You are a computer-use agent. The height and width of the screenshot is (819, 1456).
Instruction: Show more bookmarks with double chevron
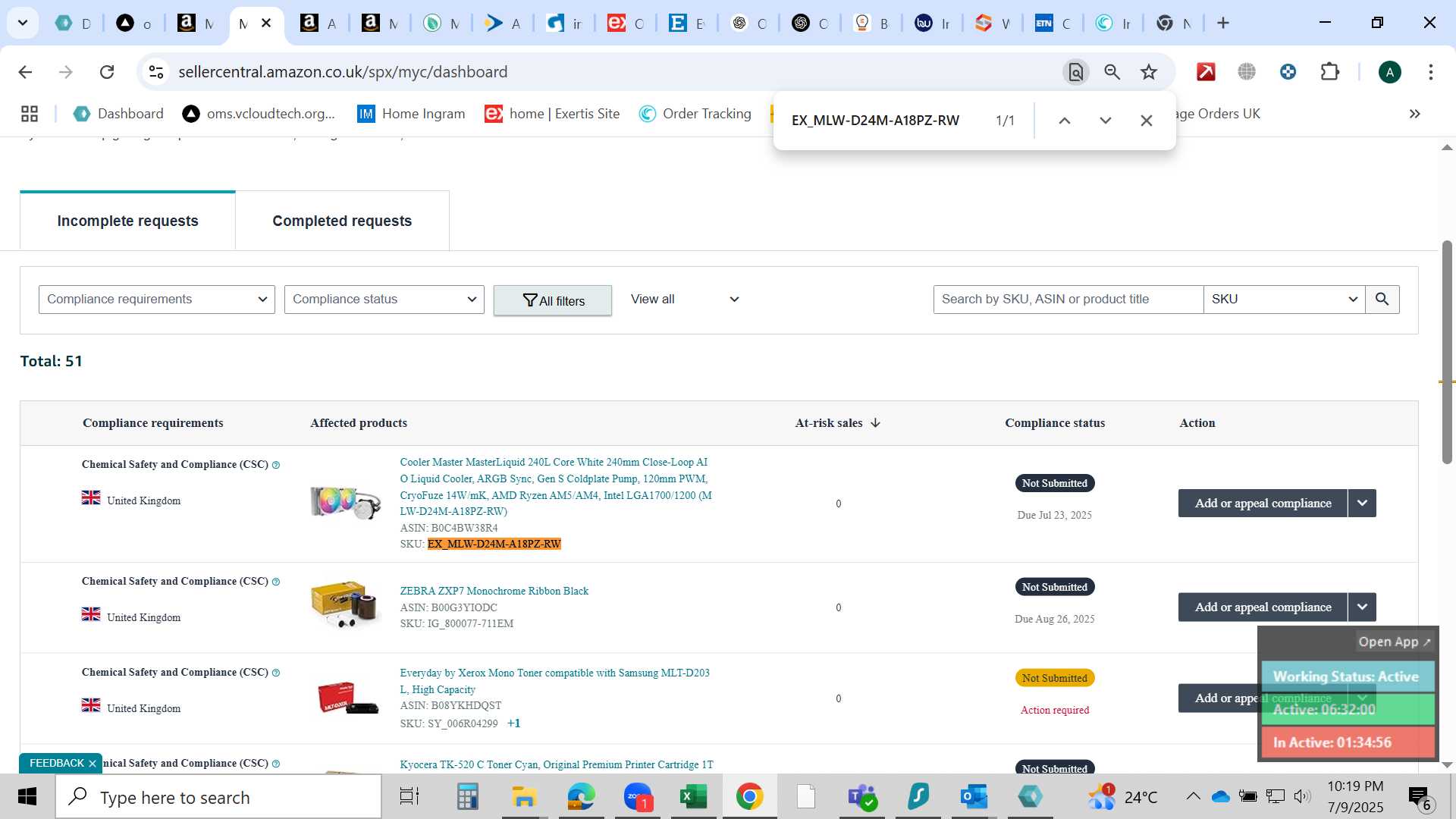tap(1415, 114)
